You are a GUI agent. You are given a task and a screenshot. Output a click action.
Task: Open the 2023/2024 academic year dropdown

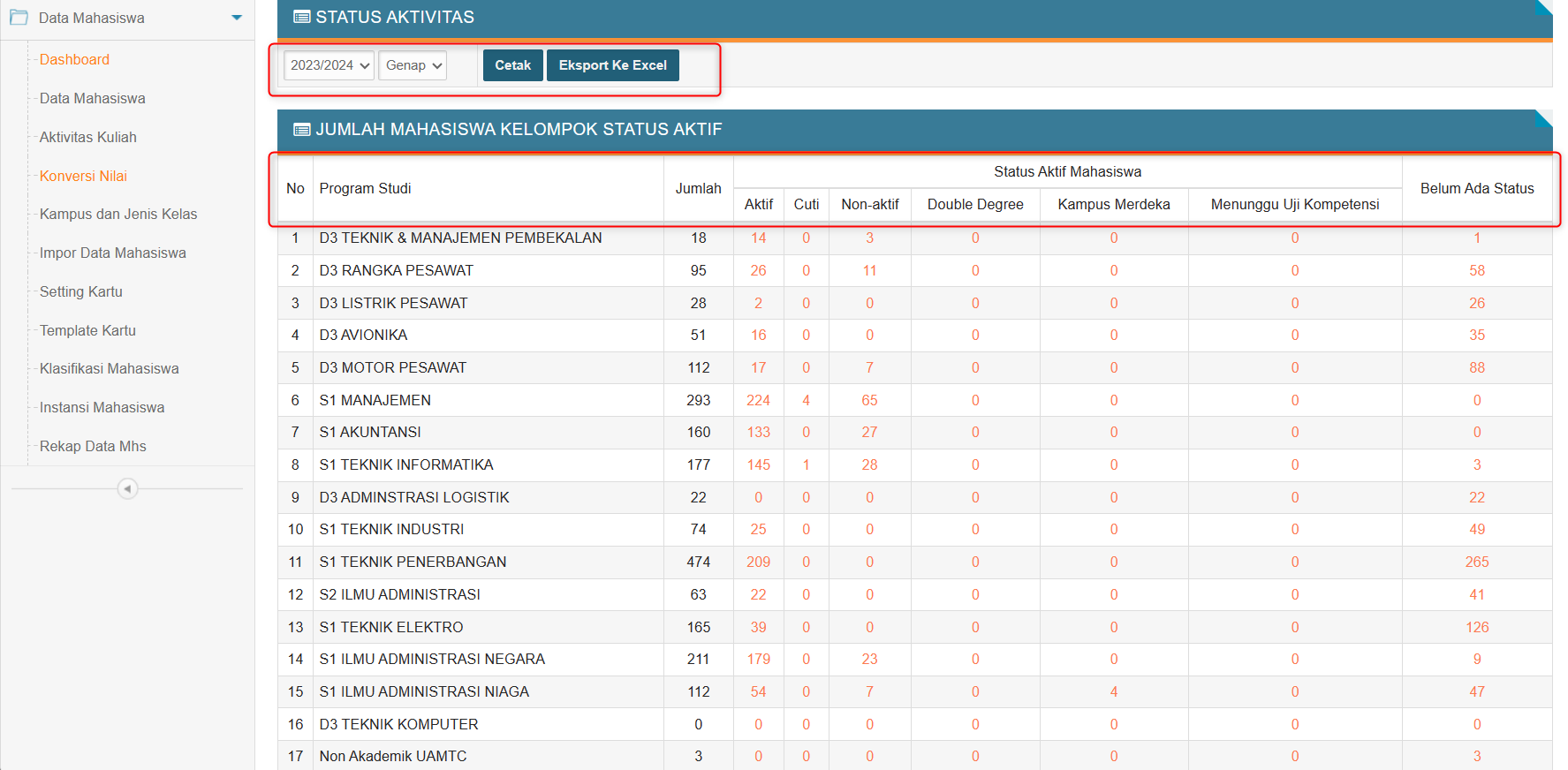[x=329, y=65]
